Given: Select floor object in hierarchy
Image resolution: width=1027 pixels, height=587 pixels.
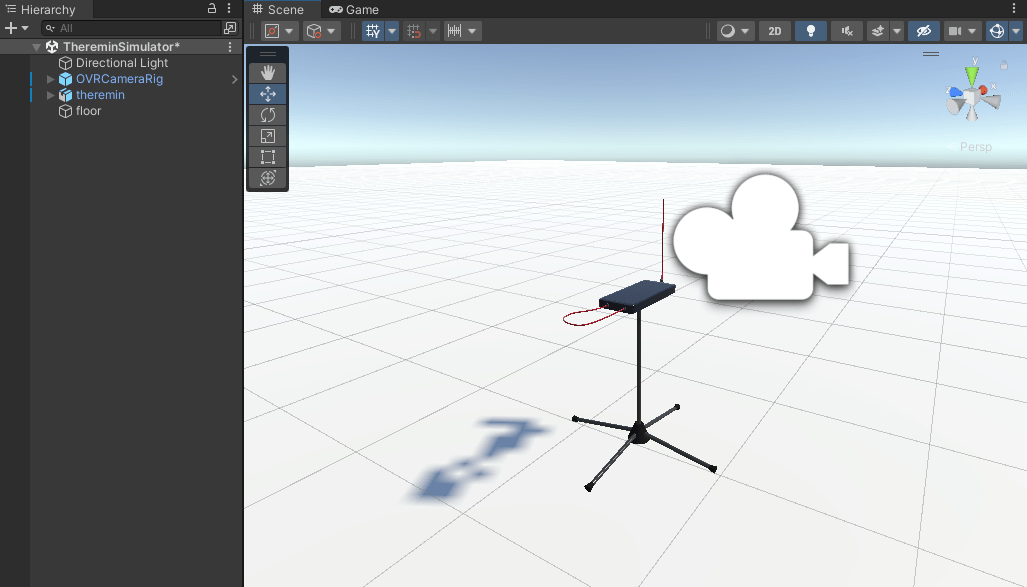Looking at the screenshot, I should (x=88, y=111).
